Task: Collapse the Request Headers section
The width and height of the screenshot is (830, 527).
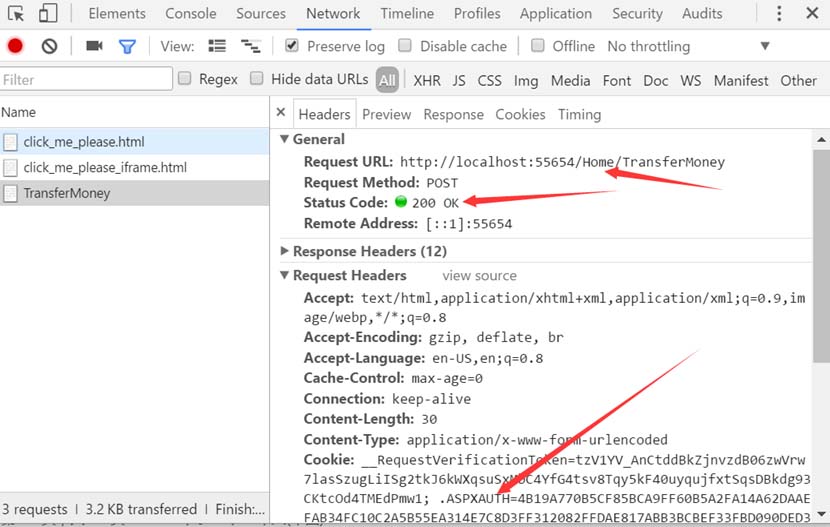Action: 284,275
